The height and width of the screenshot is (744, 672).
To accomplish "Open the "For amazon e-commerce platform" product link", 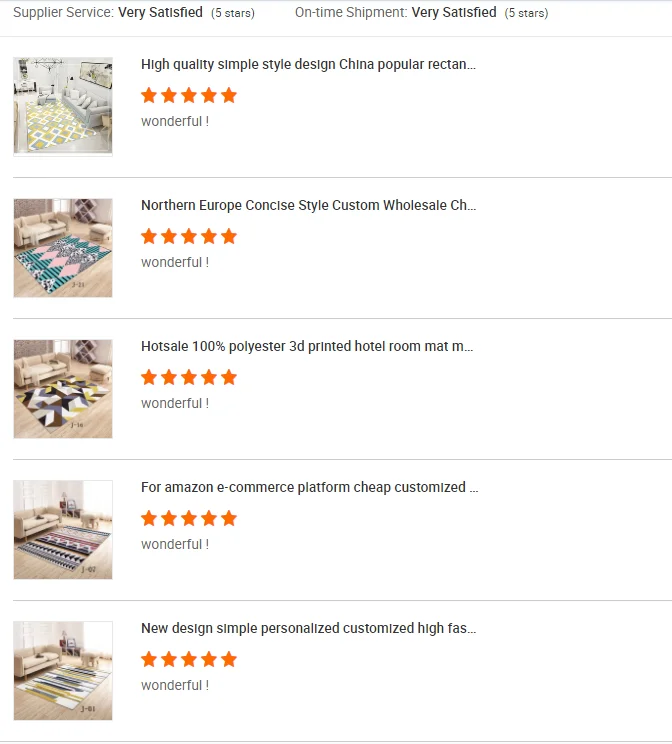I will click(x=309, y=488).
